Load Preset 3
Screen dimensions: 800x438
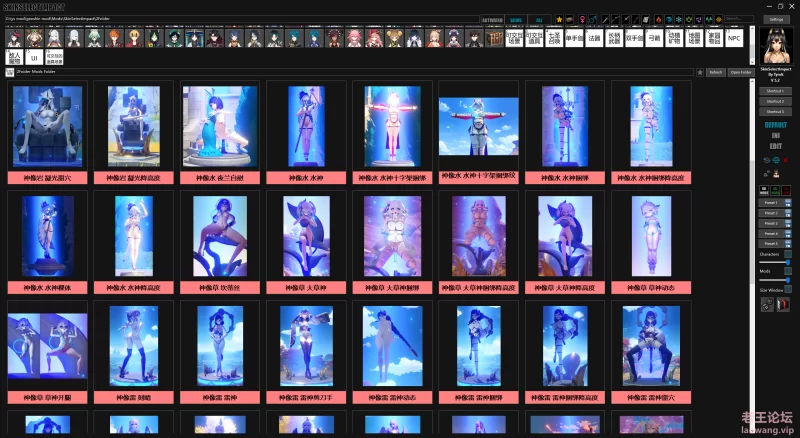click(x=771, y=223)
